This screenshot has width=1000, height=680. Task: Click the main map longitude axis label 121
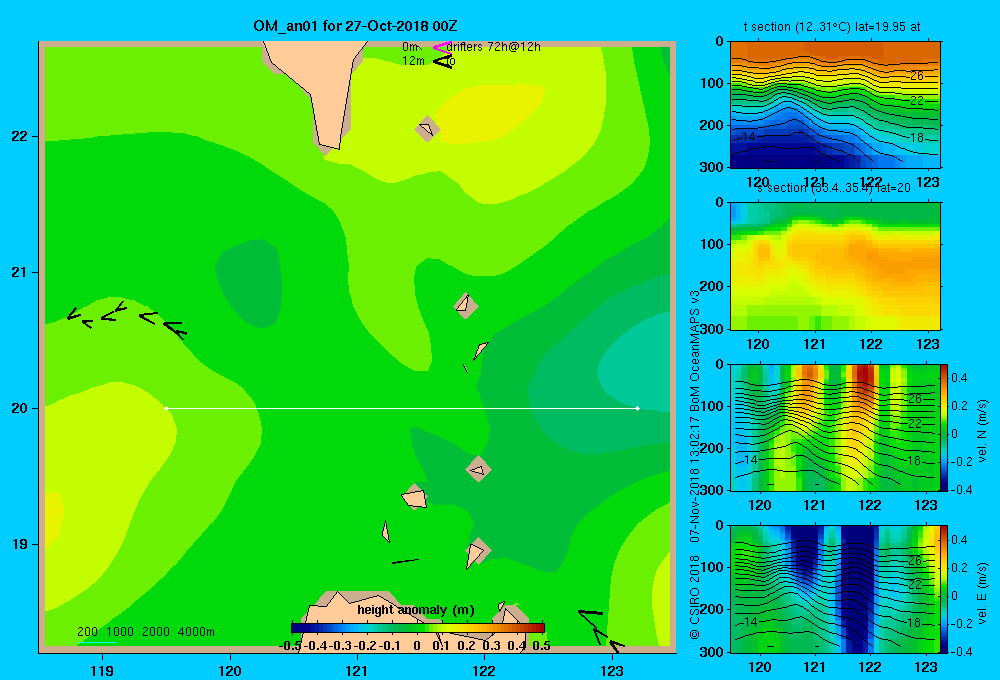click(x=357, y=670)
